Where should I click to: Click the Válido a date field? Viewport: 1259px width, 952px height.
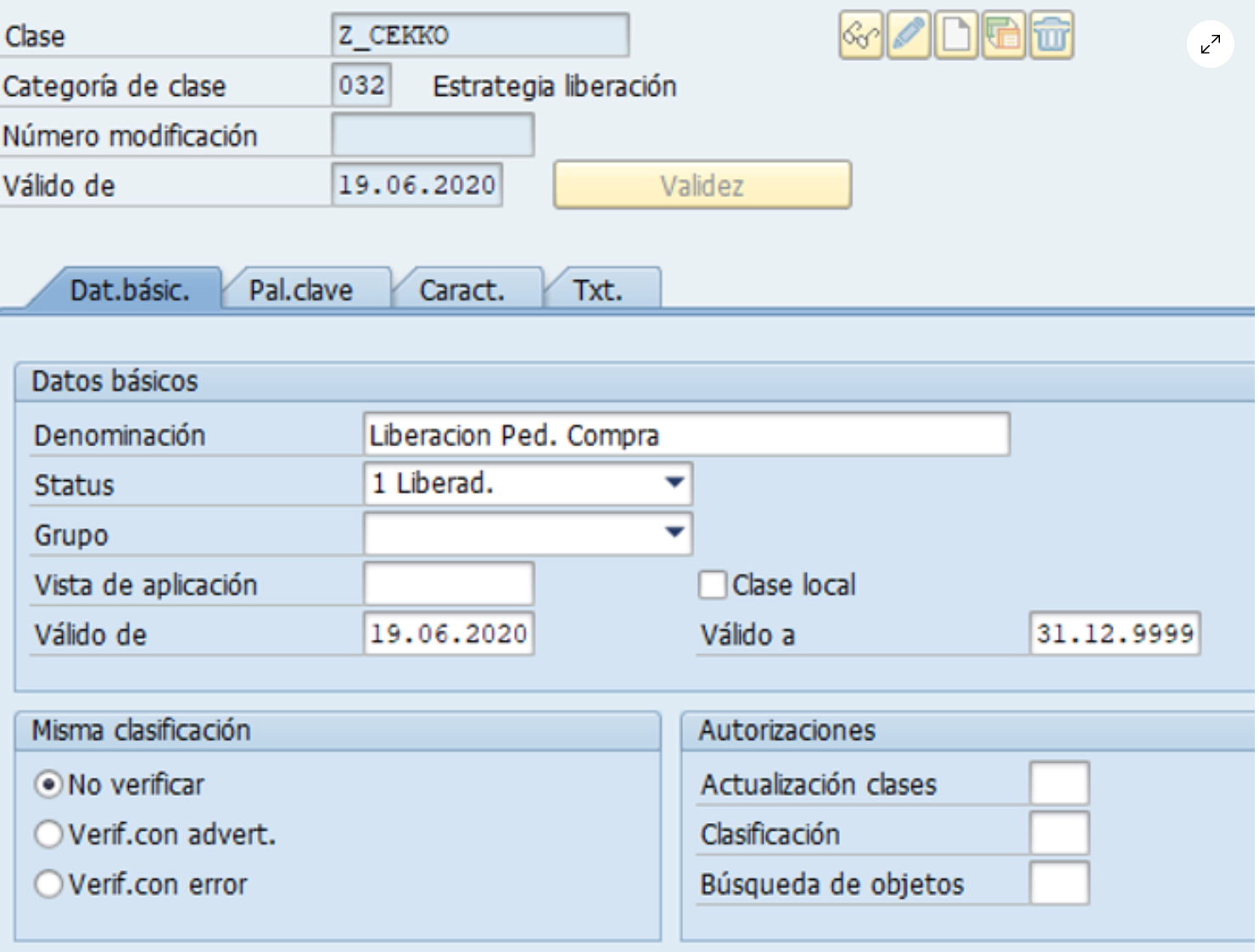coord(1114,634)
